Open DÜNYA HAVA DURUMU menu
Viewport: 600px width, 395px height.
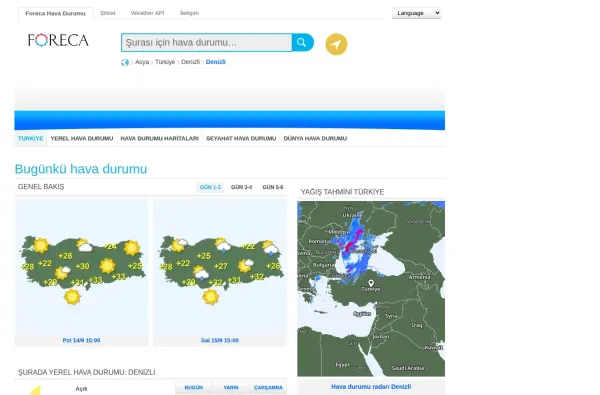tap(315, 139)
